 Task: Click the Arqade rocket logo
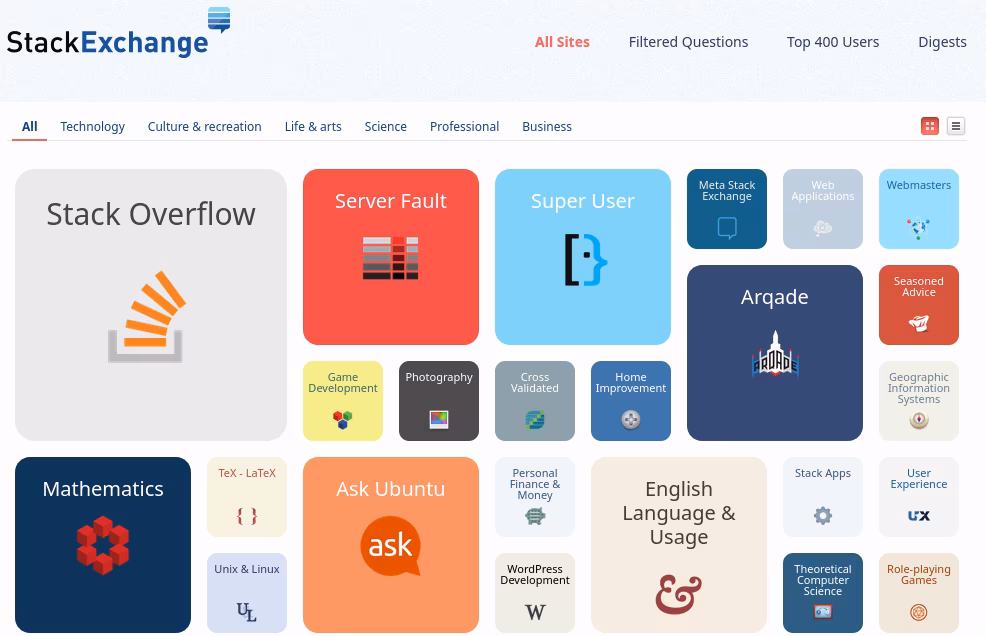click(775, 354)
